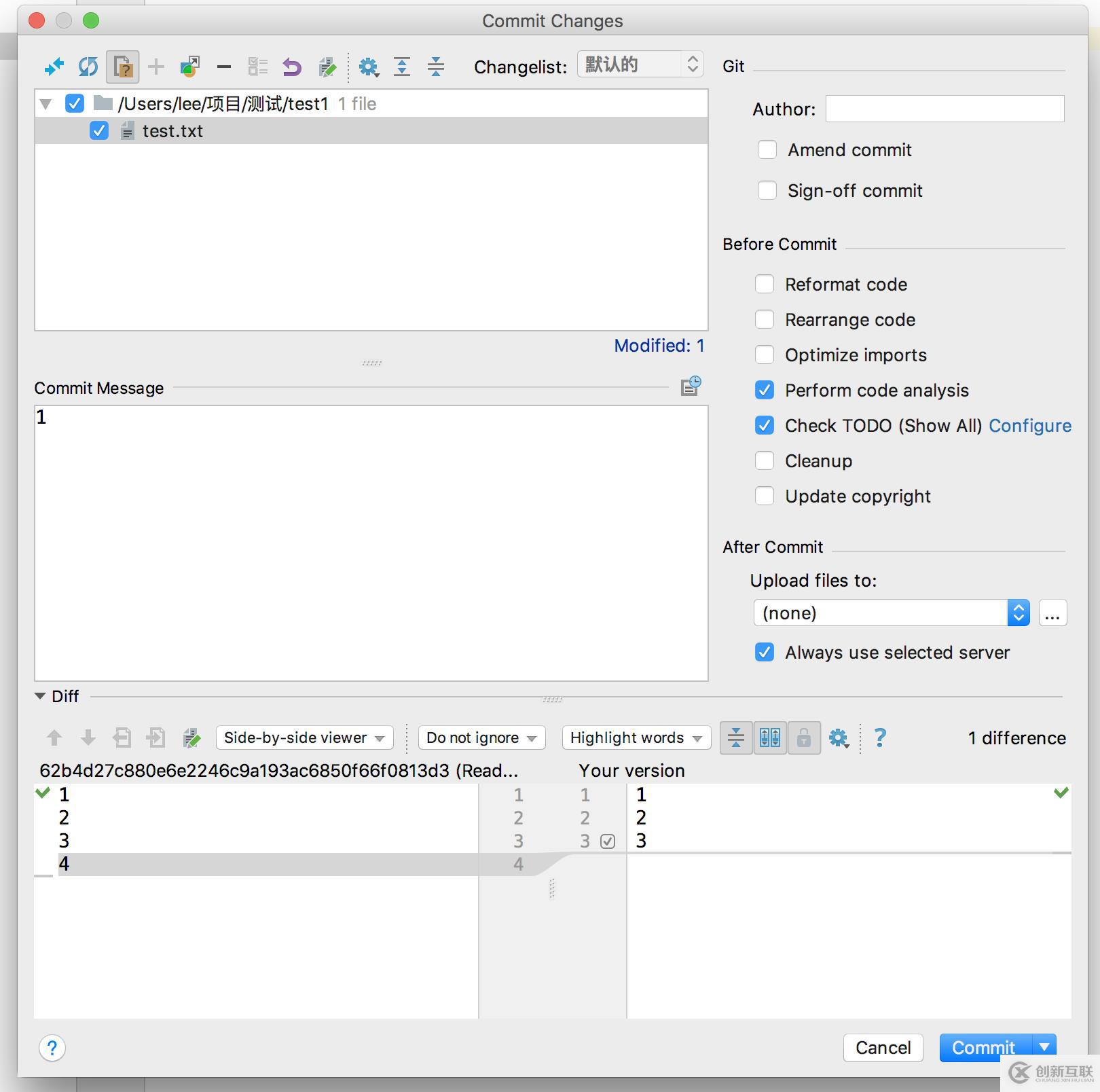Click the help button at the bottom left

[x=52, y=1048]
